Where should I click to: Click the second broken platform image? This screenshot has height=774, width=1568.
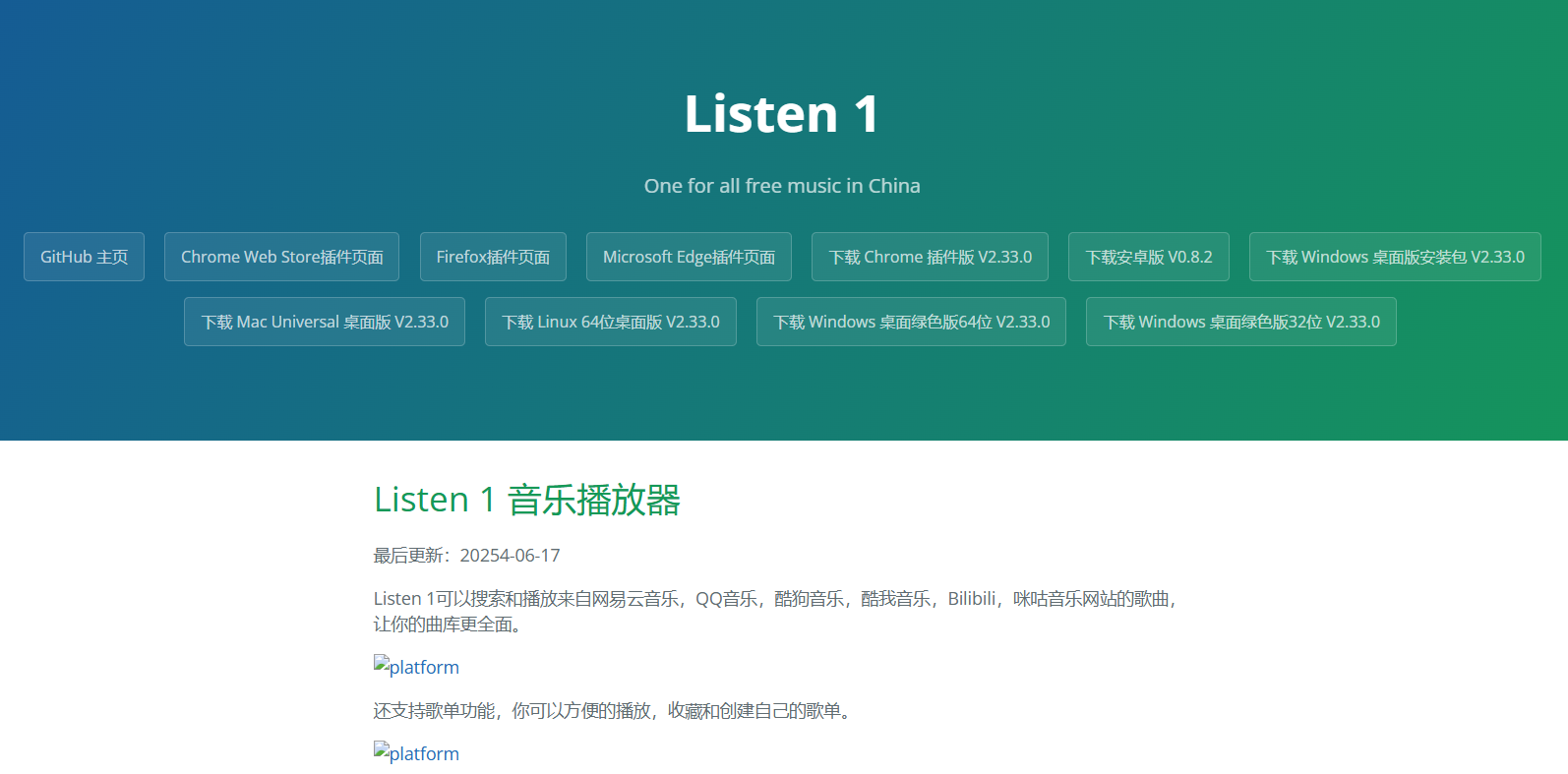416,752
